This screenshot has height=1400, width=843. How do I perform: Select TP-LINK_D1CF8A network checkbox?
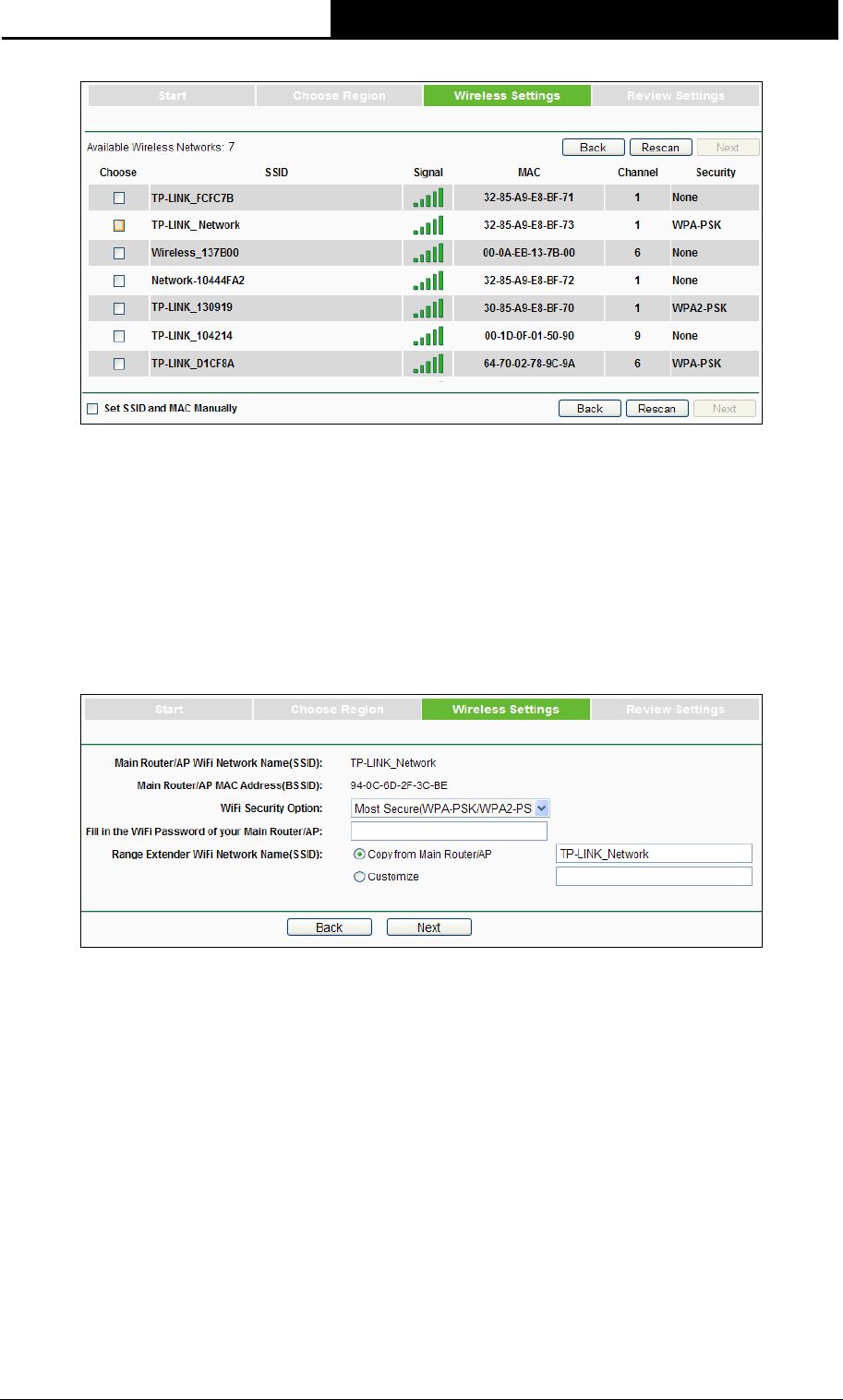(x=119, y=364)
